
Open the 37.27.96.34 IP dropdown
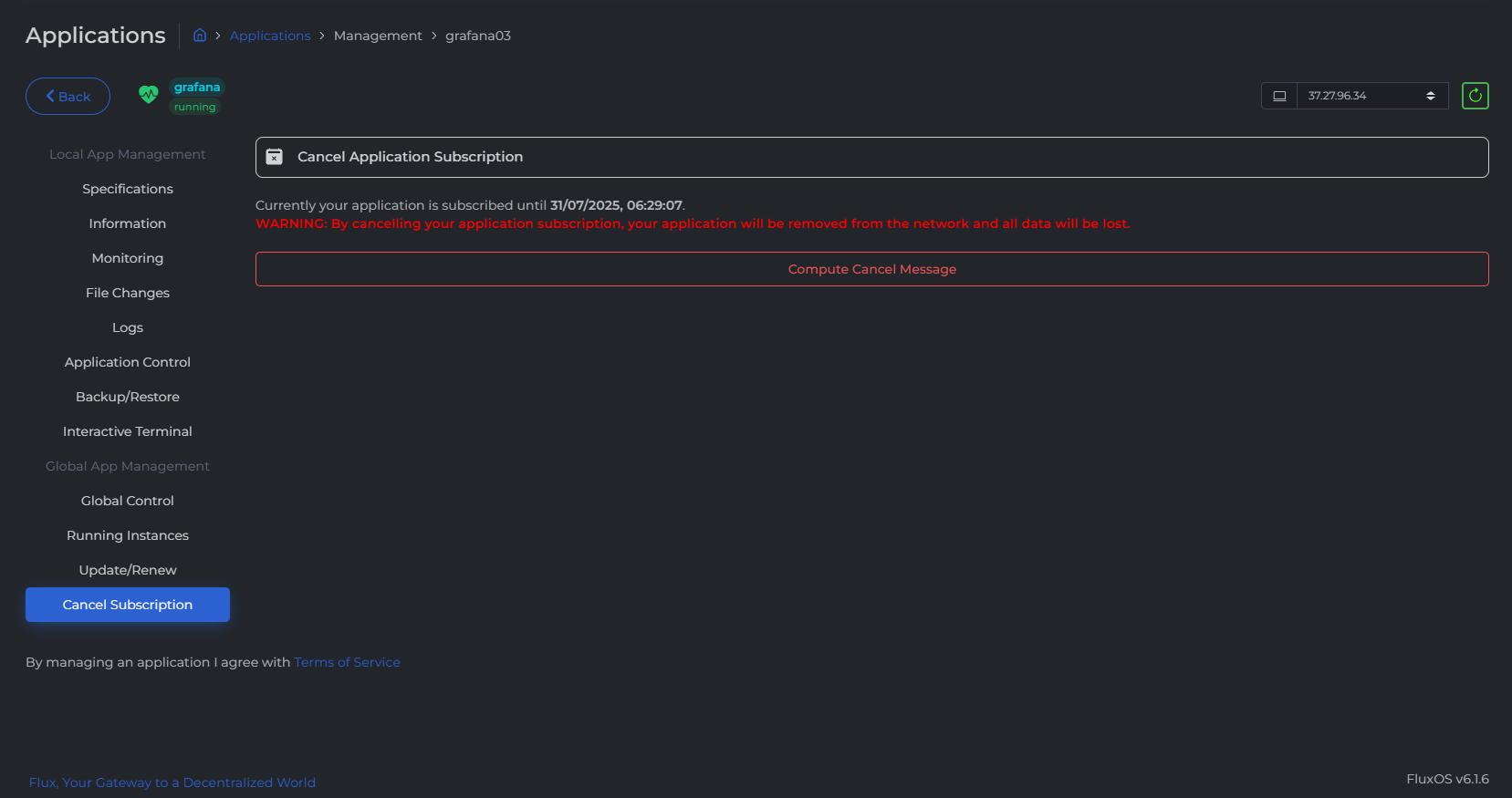tap(1371, 96)
